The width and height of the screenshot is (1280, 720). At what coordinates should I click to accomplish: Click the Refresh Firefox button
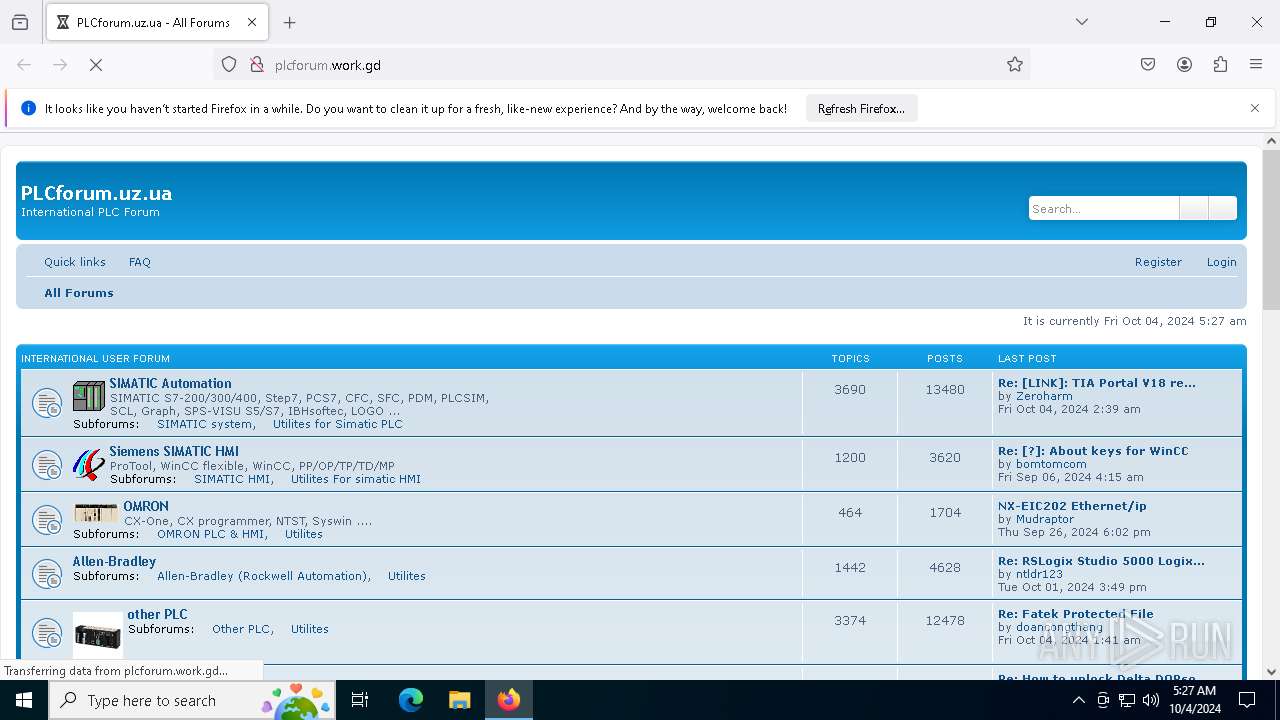(x=861, y=109)
